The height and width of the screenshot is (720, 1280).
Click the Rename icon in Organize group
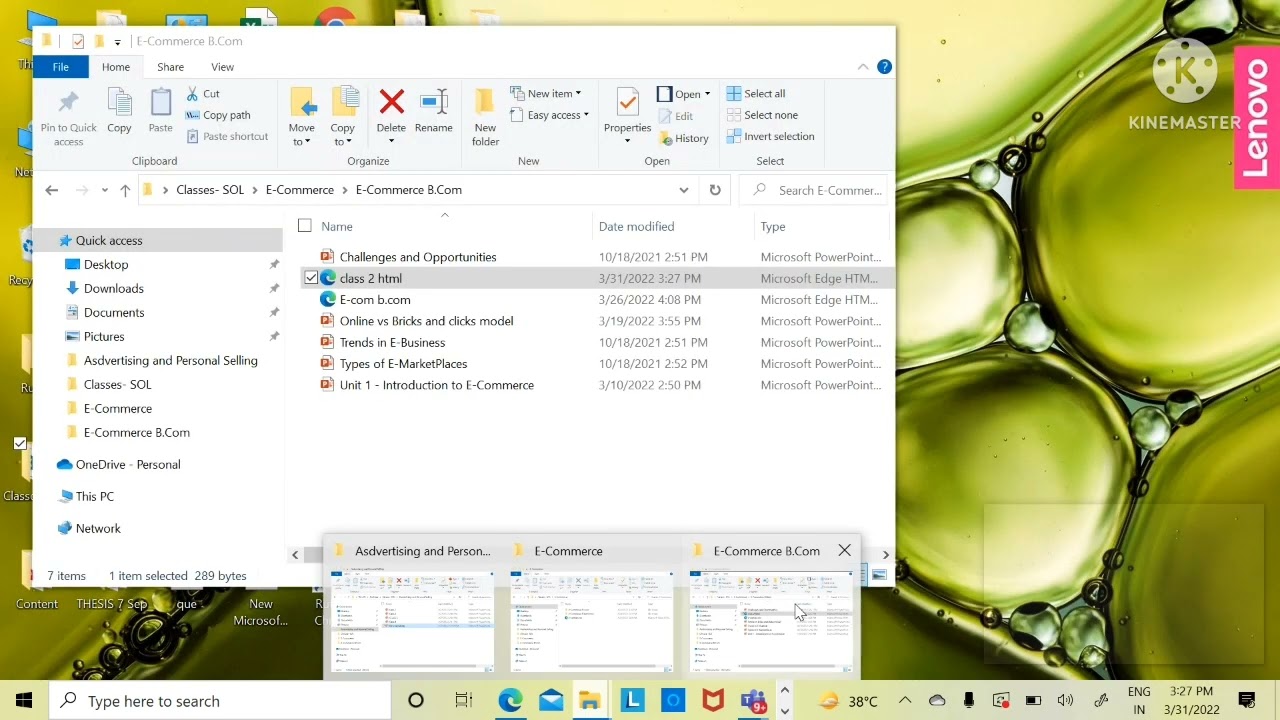(x=433, y=103)
